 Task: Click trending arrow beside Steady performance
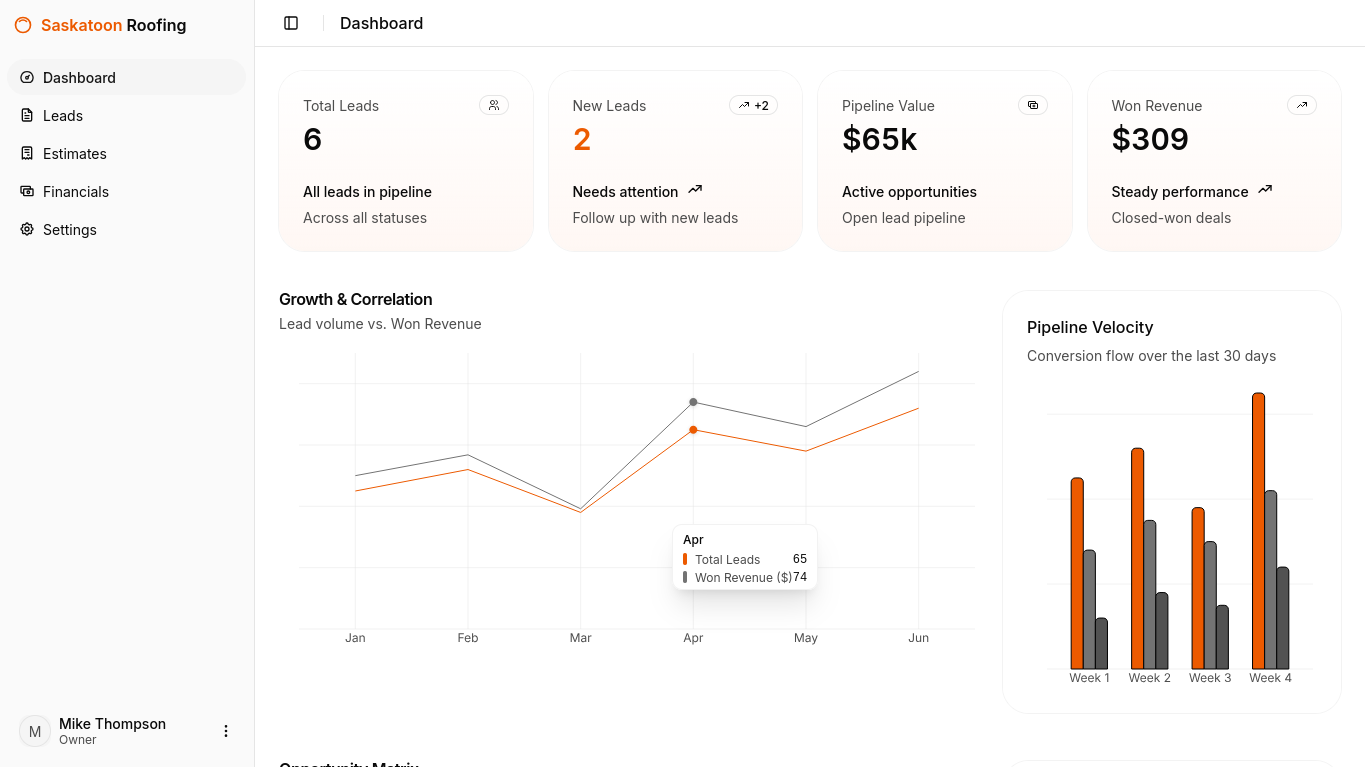click(x=1265, y=190)
